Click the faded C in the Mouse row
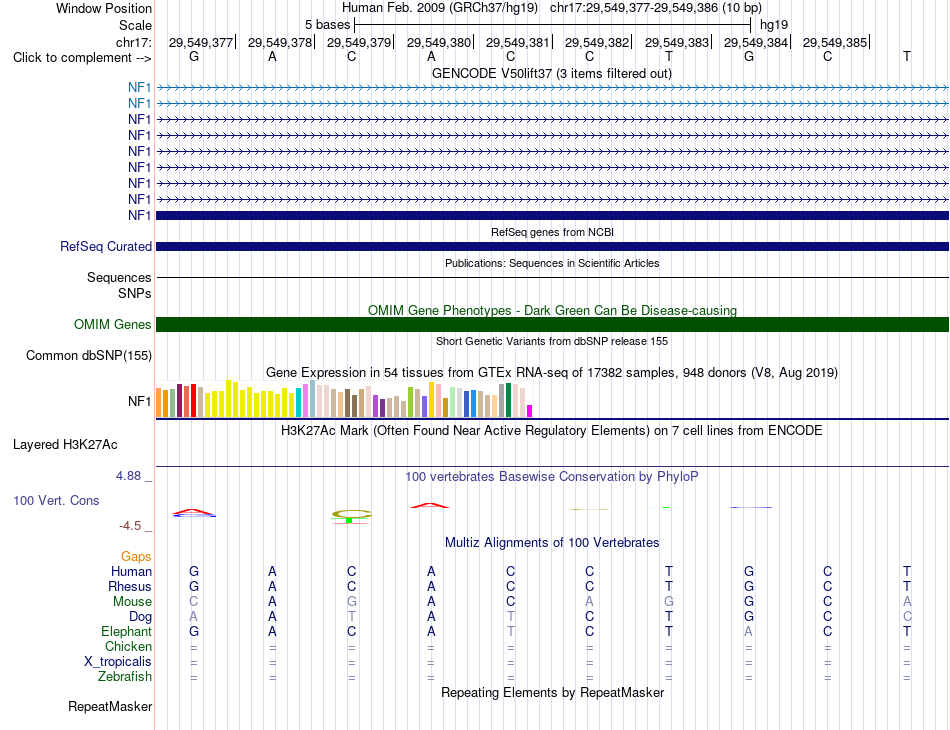The height and width of the screenshot is (730, 950). 194,602
